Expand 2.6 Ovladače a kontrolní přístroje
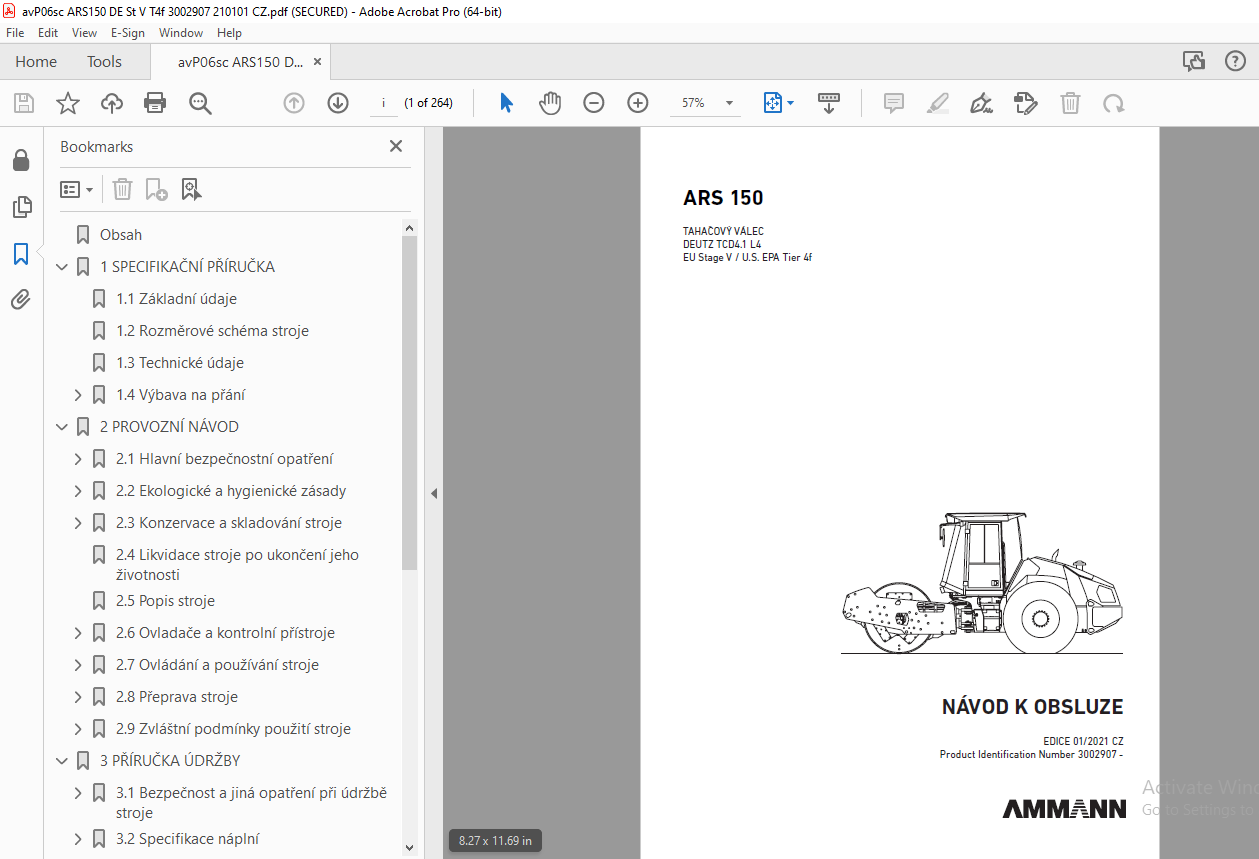Screen dimensions: 1259x859 (x=78, y=633)
